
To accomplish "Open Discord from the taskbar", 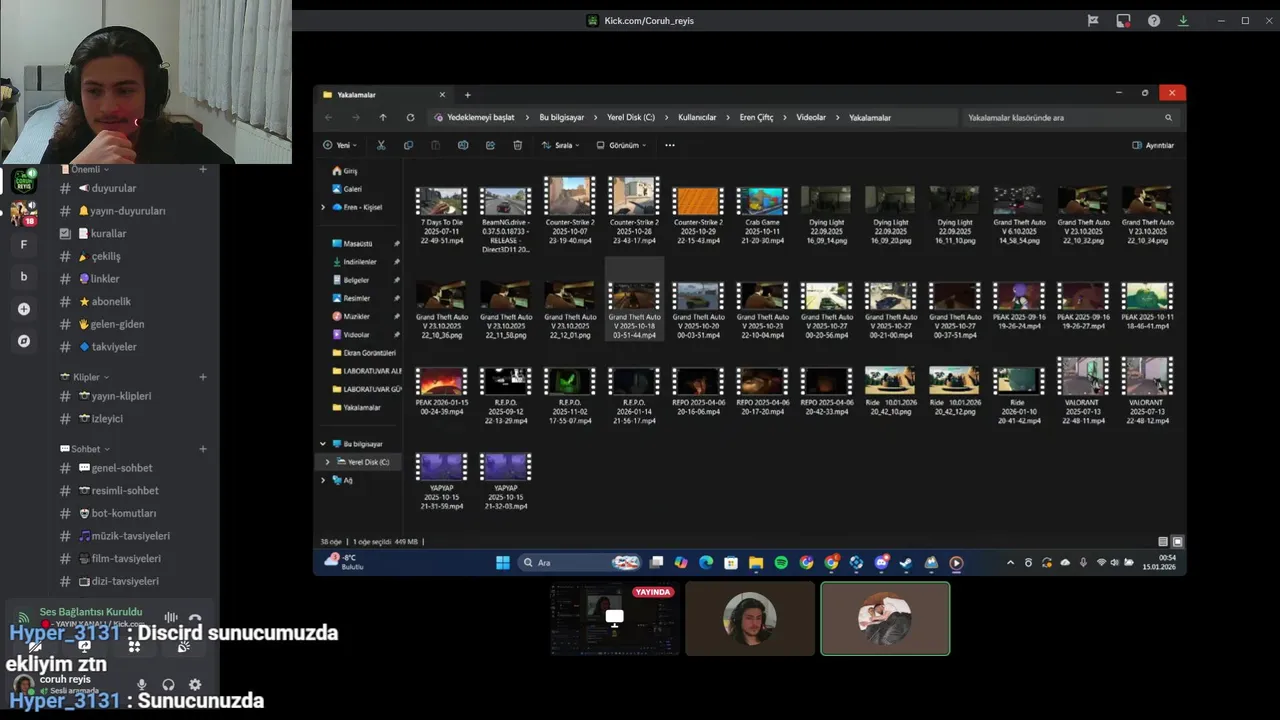I will (x=881, y=563).
